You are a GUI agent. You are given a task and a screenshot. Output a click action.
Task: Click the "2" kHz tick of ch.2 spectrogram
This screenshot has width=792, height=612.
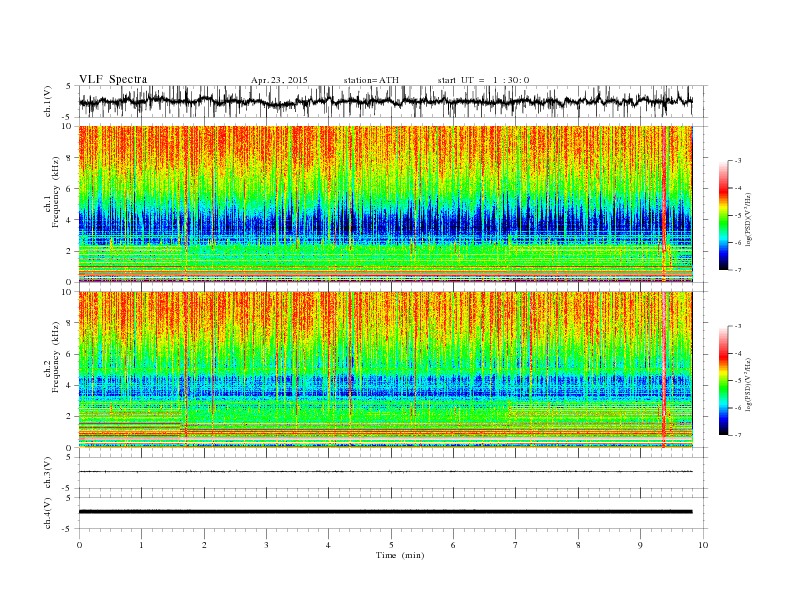click(x=70, y=417)
